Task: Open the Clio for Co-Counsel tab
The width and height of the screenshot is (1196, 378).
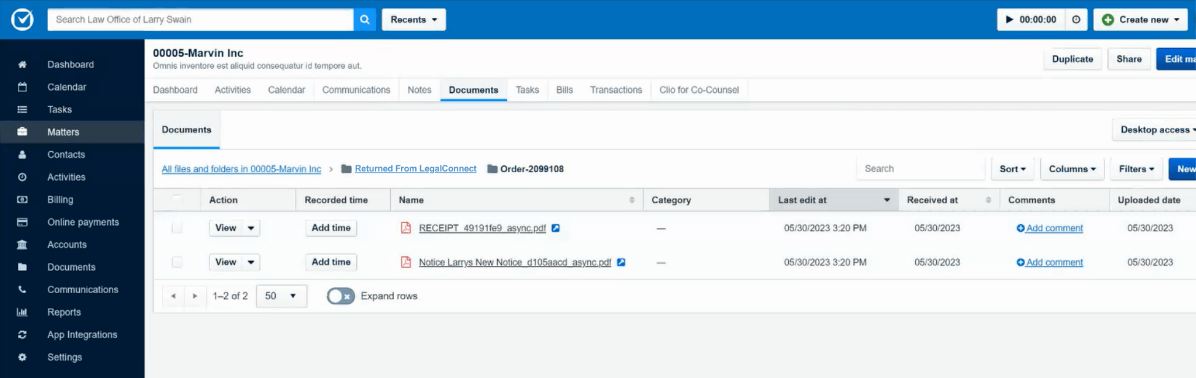Action: [700, 90]
